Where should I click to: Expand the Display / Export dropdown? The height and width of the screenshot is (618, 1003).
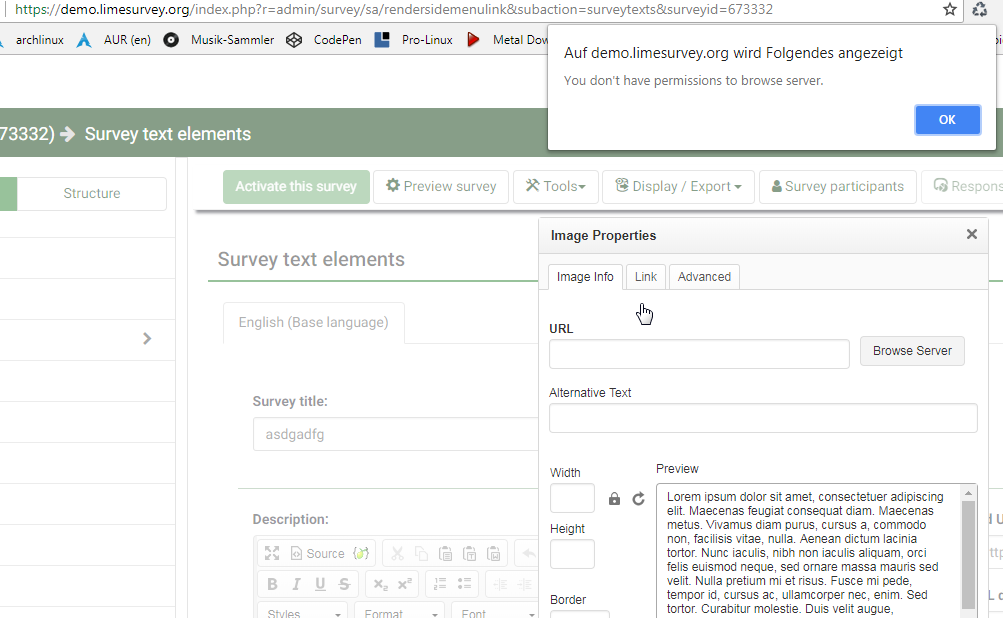pos(678,186)
